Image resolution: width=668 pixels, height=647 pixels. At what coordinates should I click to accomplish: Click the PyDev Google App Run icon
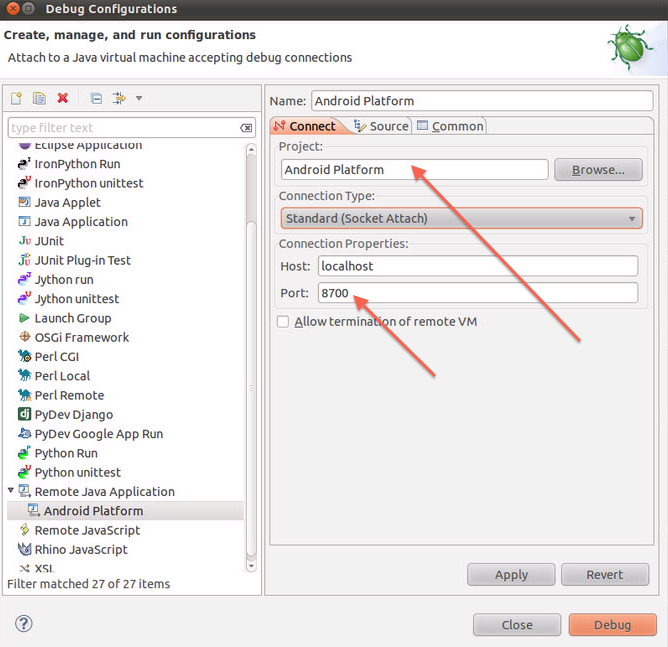point(25,433)
